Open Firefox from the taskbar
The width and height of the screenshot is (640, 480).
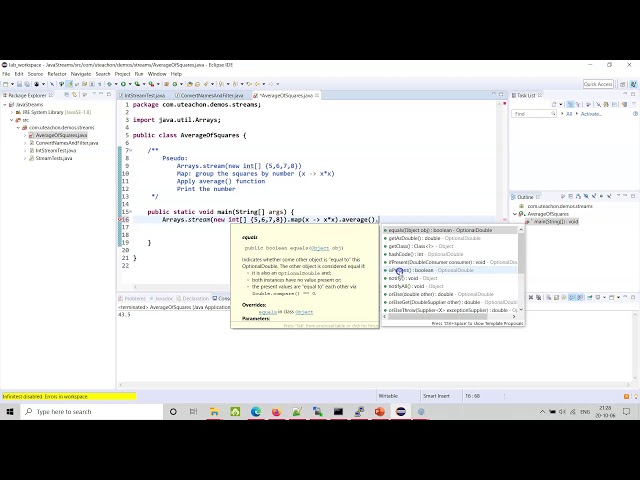(276, 411)
